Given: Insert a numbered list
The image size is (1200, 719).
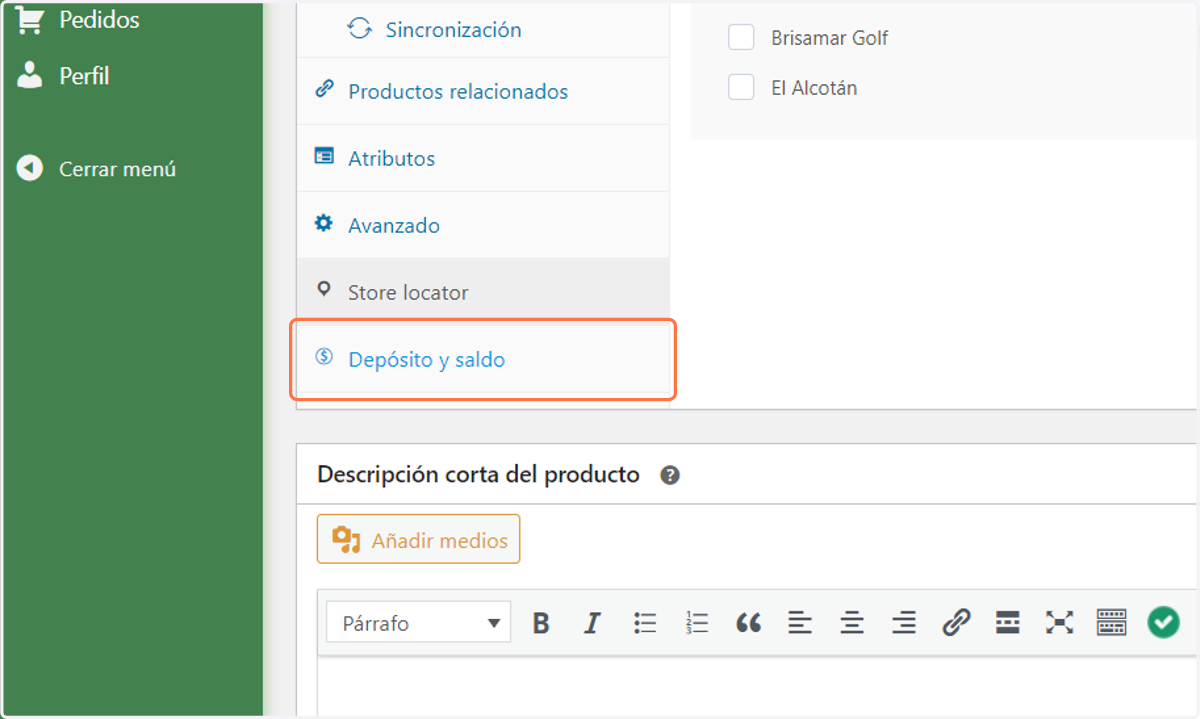Looking at the screenshot, I should pyautogui.click(x=696, y=623).
